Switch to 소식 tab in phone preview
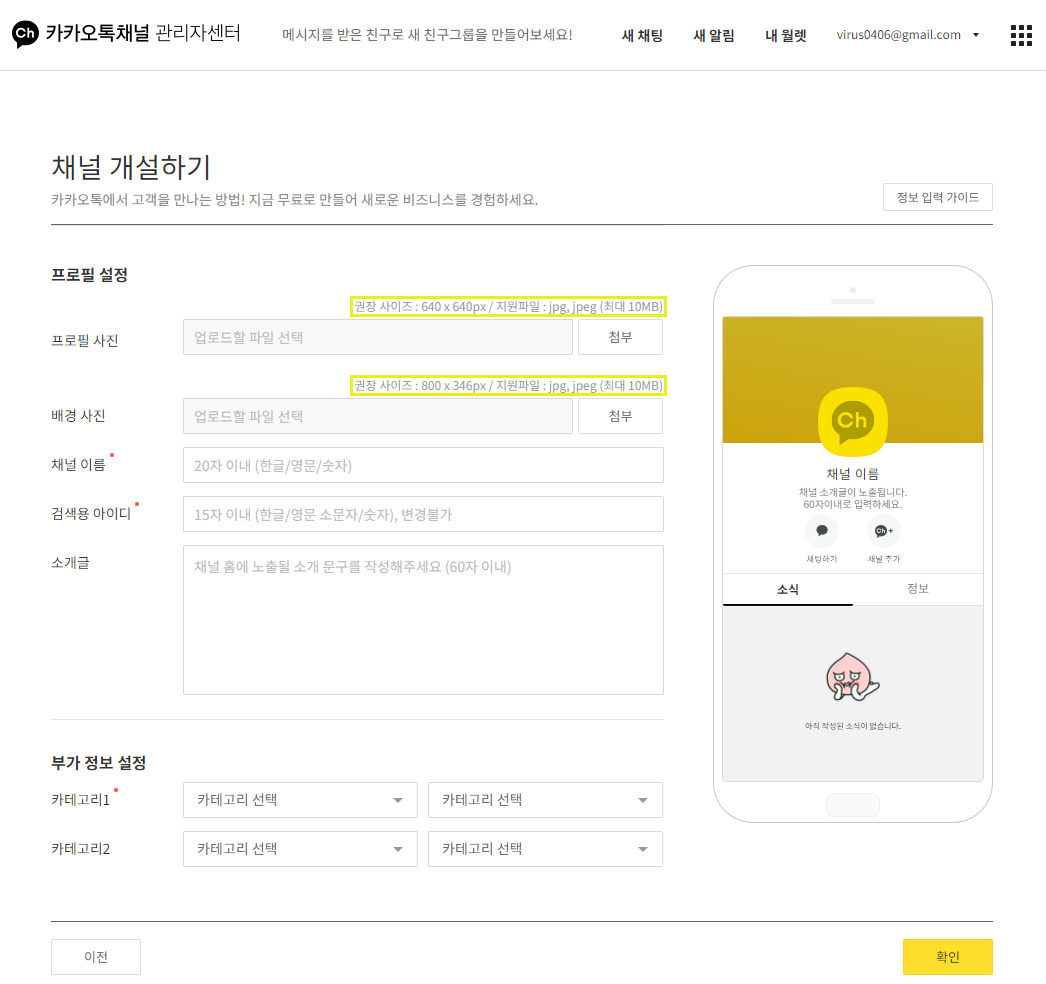Screen dimensions: 1046x984 point(788,589)
